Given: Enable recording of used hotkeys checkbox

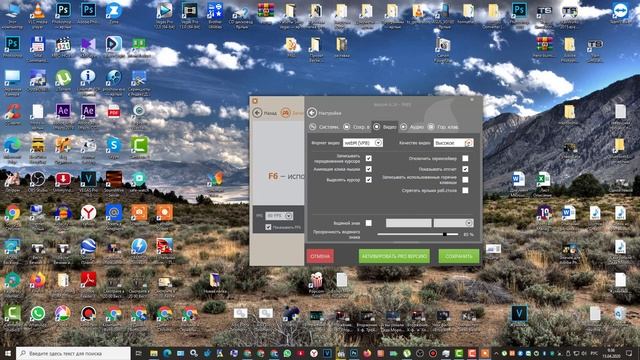Looking at the screenshot, I should [x=465, y=180].
